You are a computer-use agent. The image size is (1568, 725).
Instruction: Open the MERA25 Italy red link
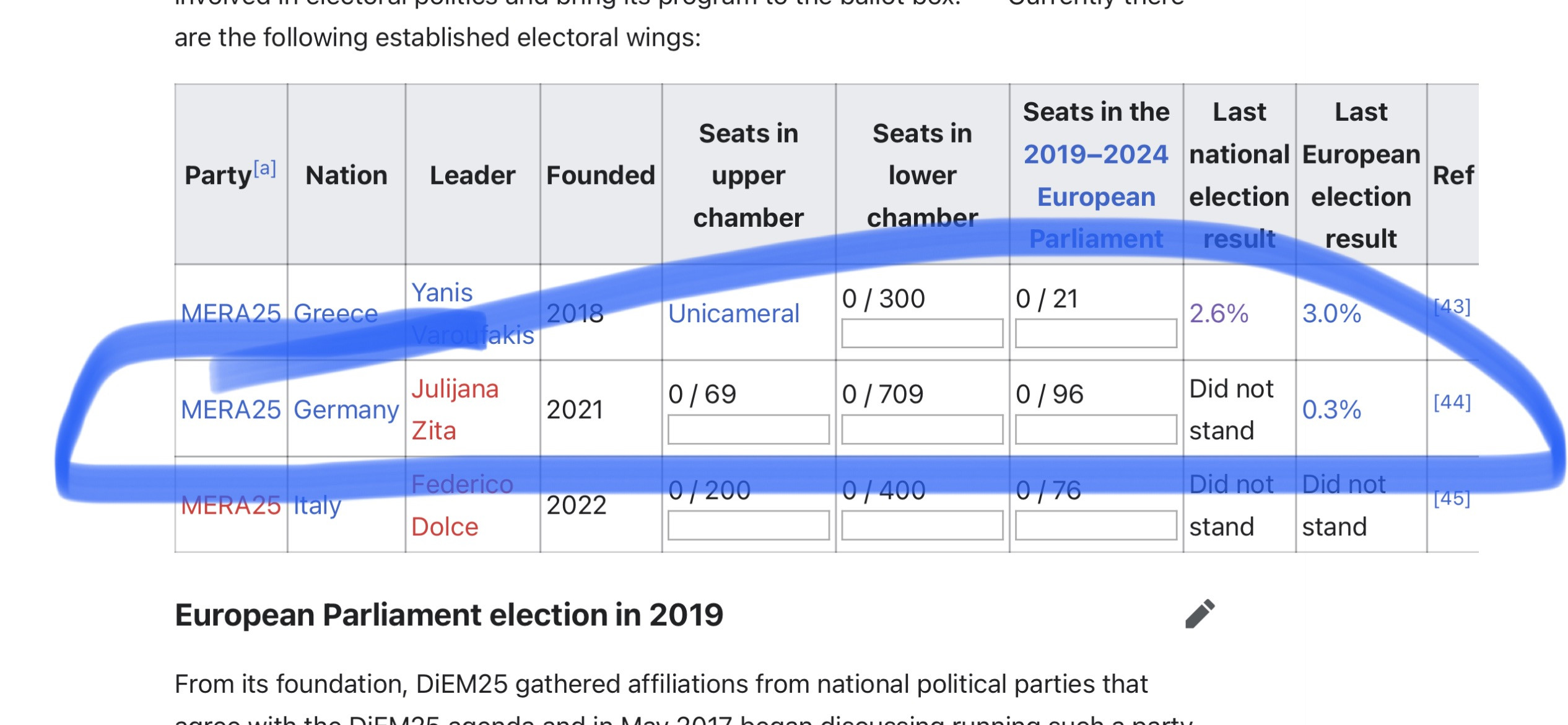pyautogui.click(x=230, y=506)
